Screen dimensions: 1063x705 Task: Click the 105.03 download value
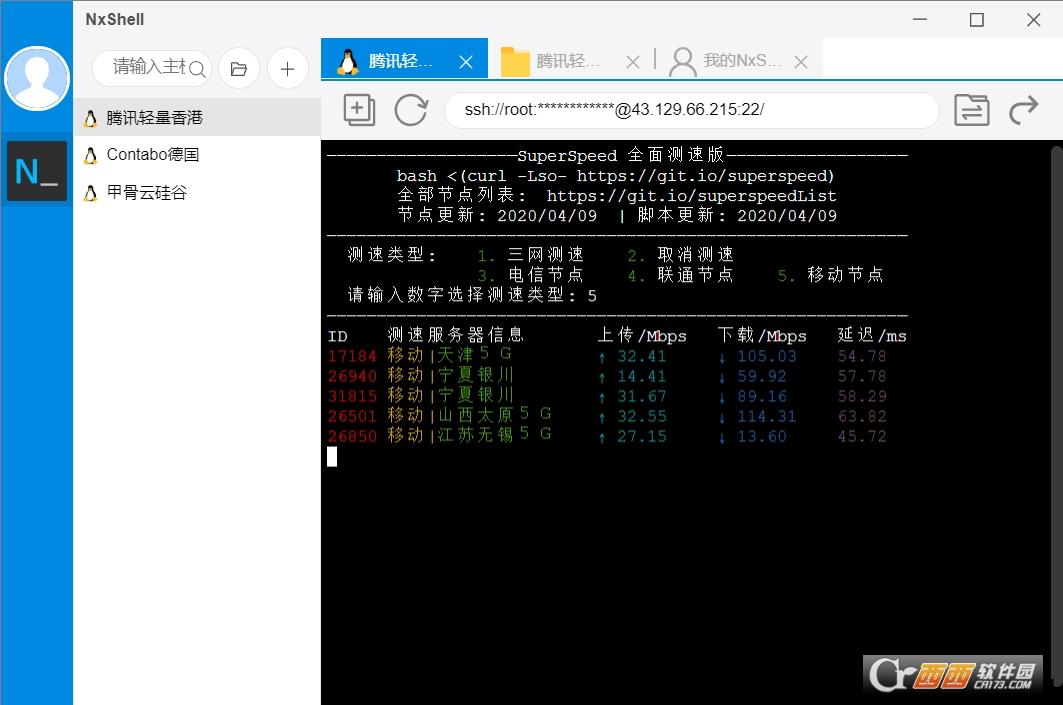click(767, 356)
